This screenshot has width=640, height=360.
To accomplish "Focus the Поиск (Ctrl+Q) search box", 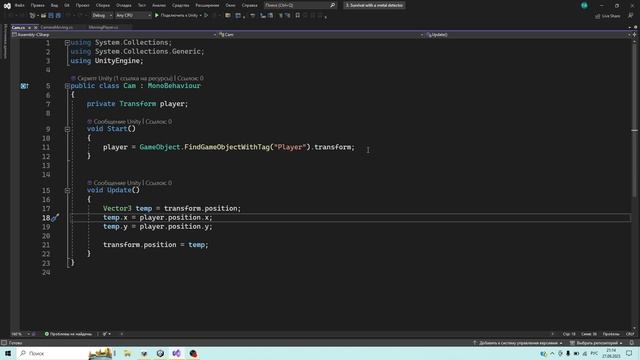I will click(x=300, y=5).
